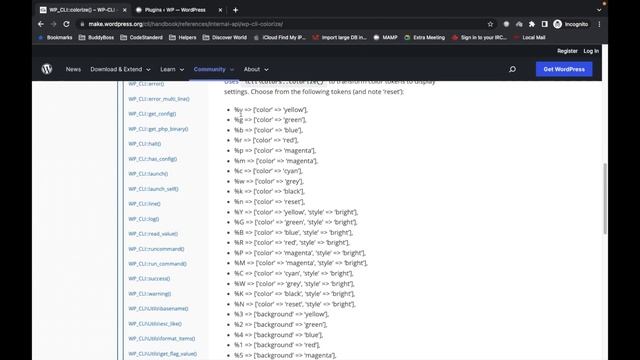Image resolution: width=640 pixels, height=360 pixels.
Task: Open site search magnifier icon
Action: 512,69
